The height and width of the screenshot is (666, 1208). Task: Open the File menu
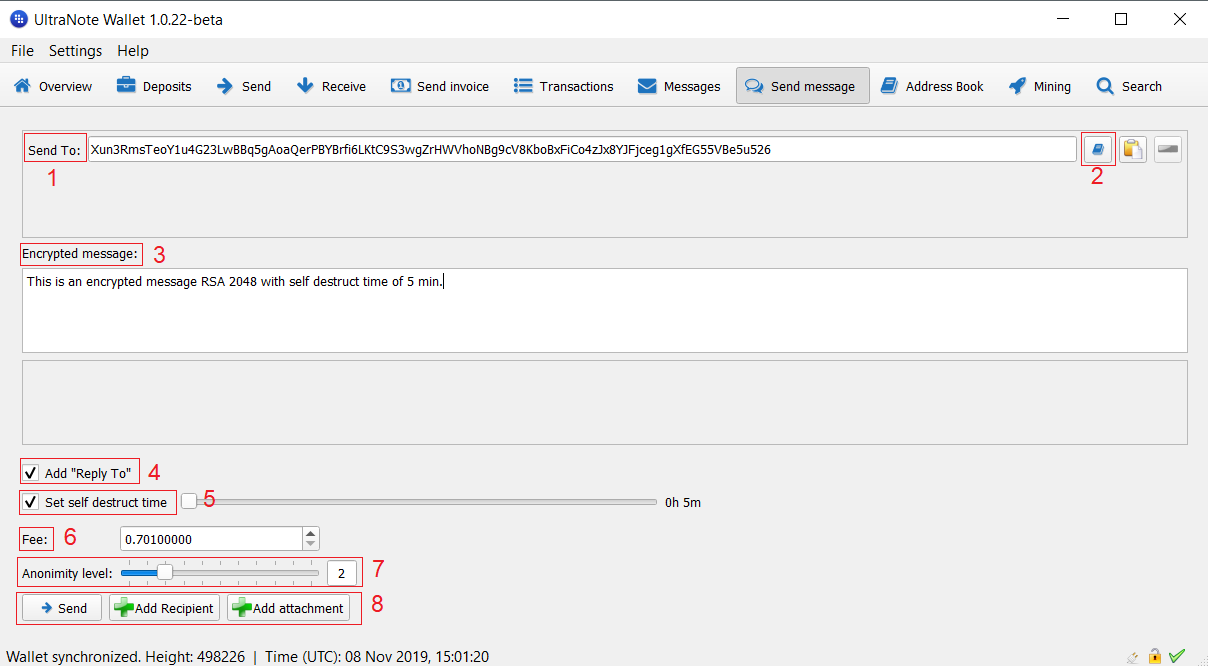point(22,50)
